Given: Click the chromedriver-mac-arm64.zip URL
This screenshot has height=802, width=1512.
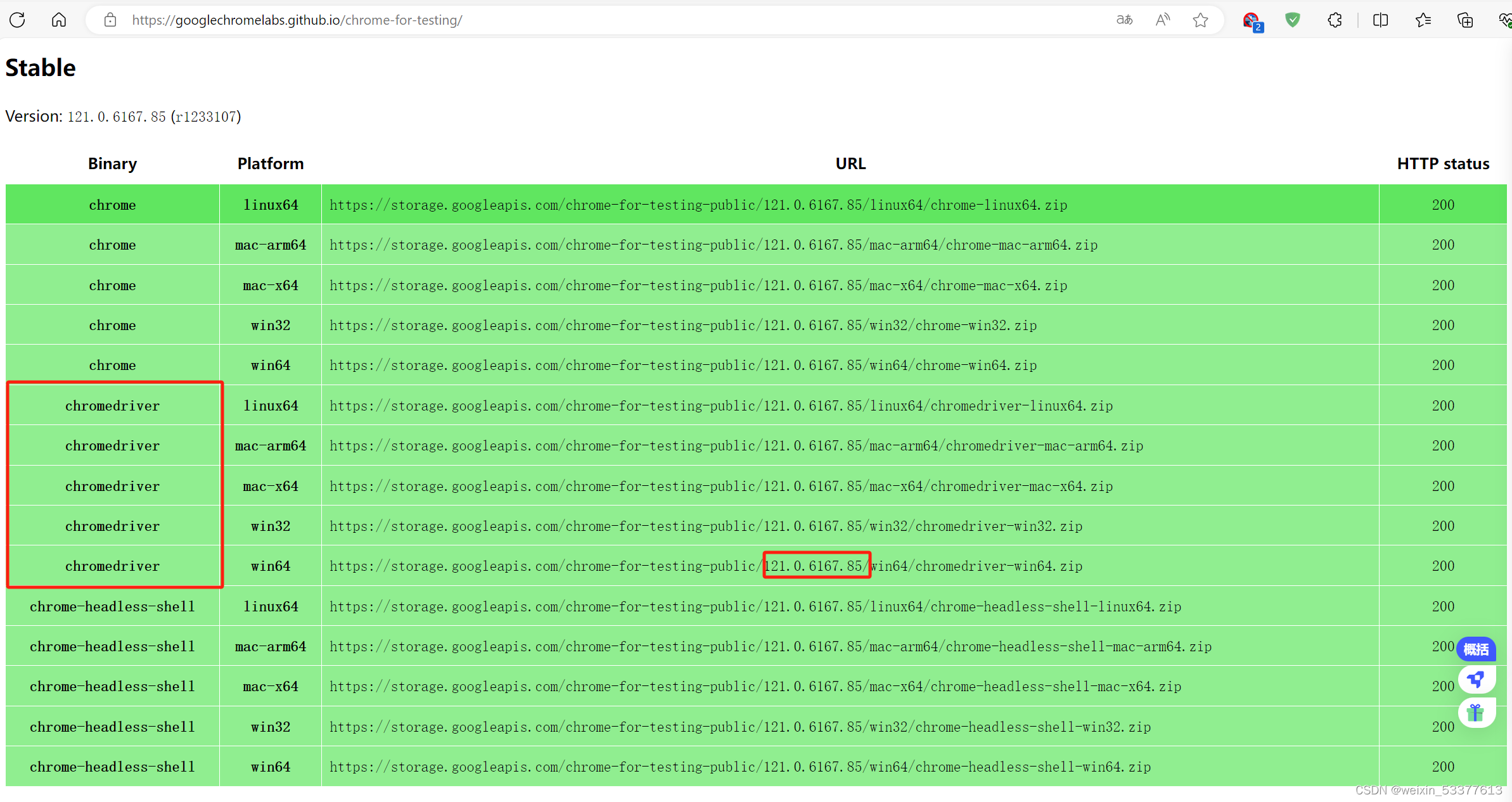Looking at the screenshot, I should pos(736,446).
